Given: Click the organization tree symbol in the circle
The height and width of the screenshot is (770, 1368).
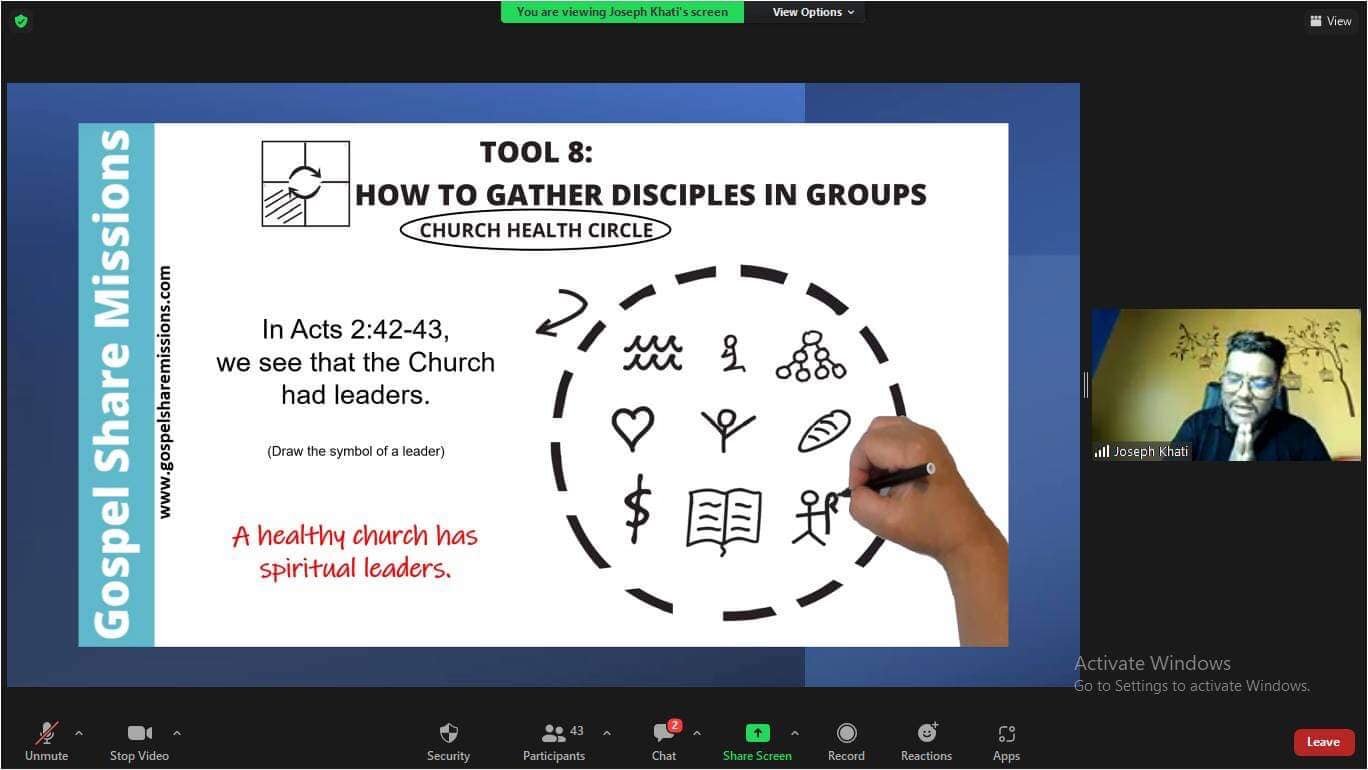Looking at the screenshot, I should point(811,355).
